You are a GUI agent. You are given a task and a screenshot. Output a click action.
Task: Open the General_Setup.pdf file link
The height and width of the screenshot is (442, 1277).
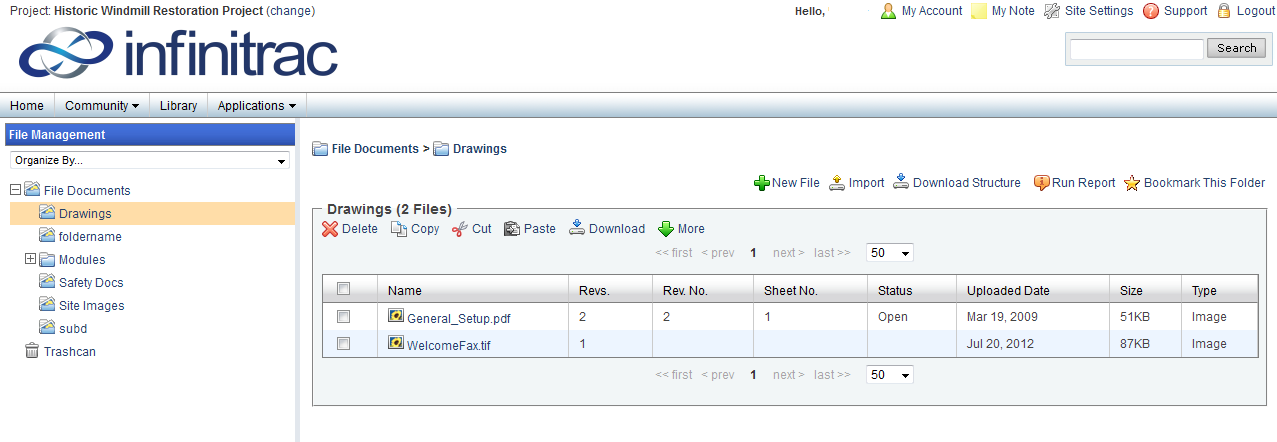(x=459, y=318)
